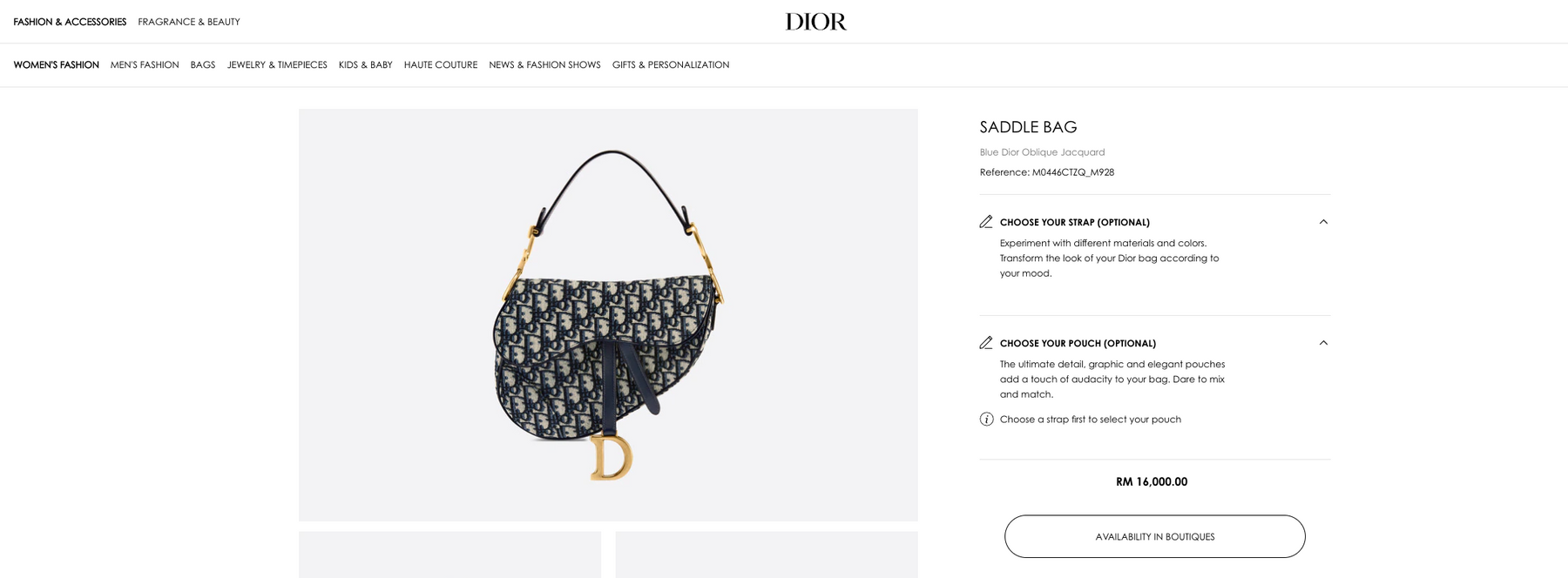The width and height of the screenshot is (1568, 578).
Task: Switch to Fragrance & Beauty tab
Action: click(x=189, y=22)
